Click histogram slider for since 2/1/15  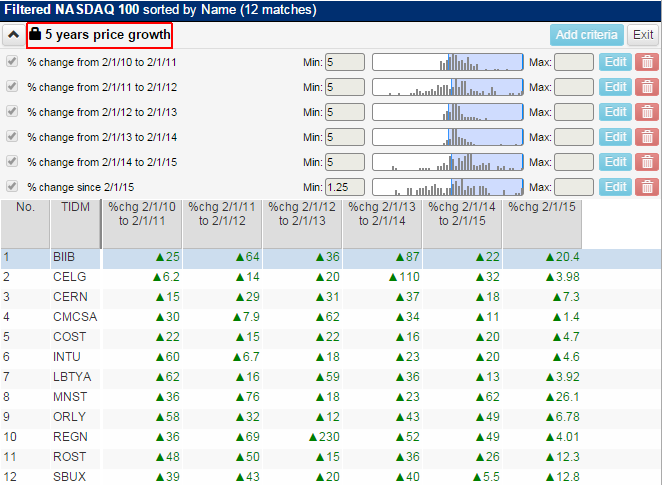point(448,187)
